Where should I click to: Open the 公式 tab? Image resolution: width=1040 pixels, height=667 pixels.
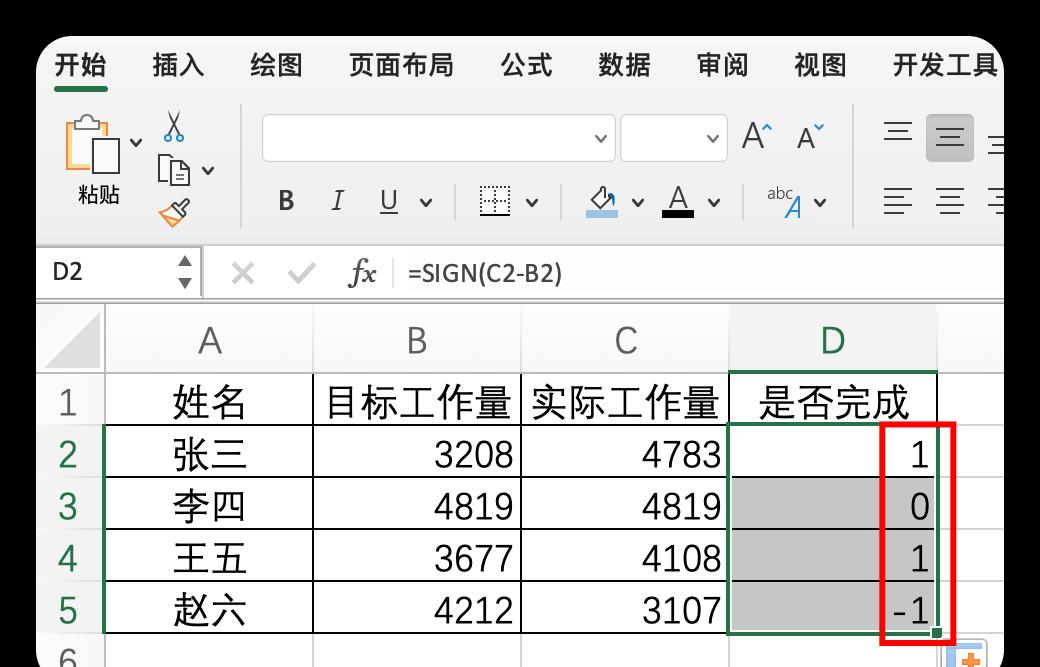coord(526,66)
